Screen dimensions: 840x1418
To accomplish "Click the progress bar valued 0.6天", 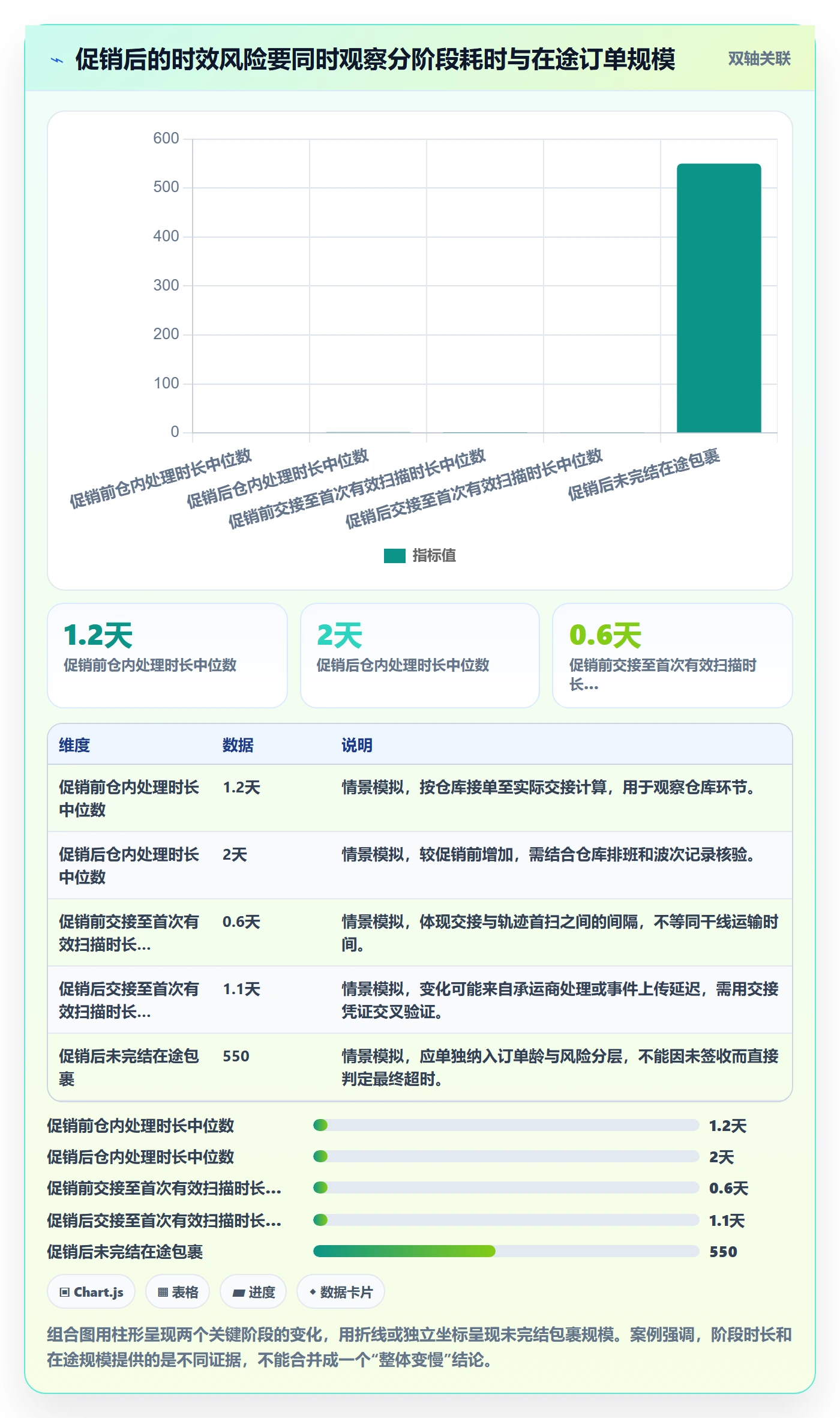I will pyautogui.click(x=506, y=1187).
